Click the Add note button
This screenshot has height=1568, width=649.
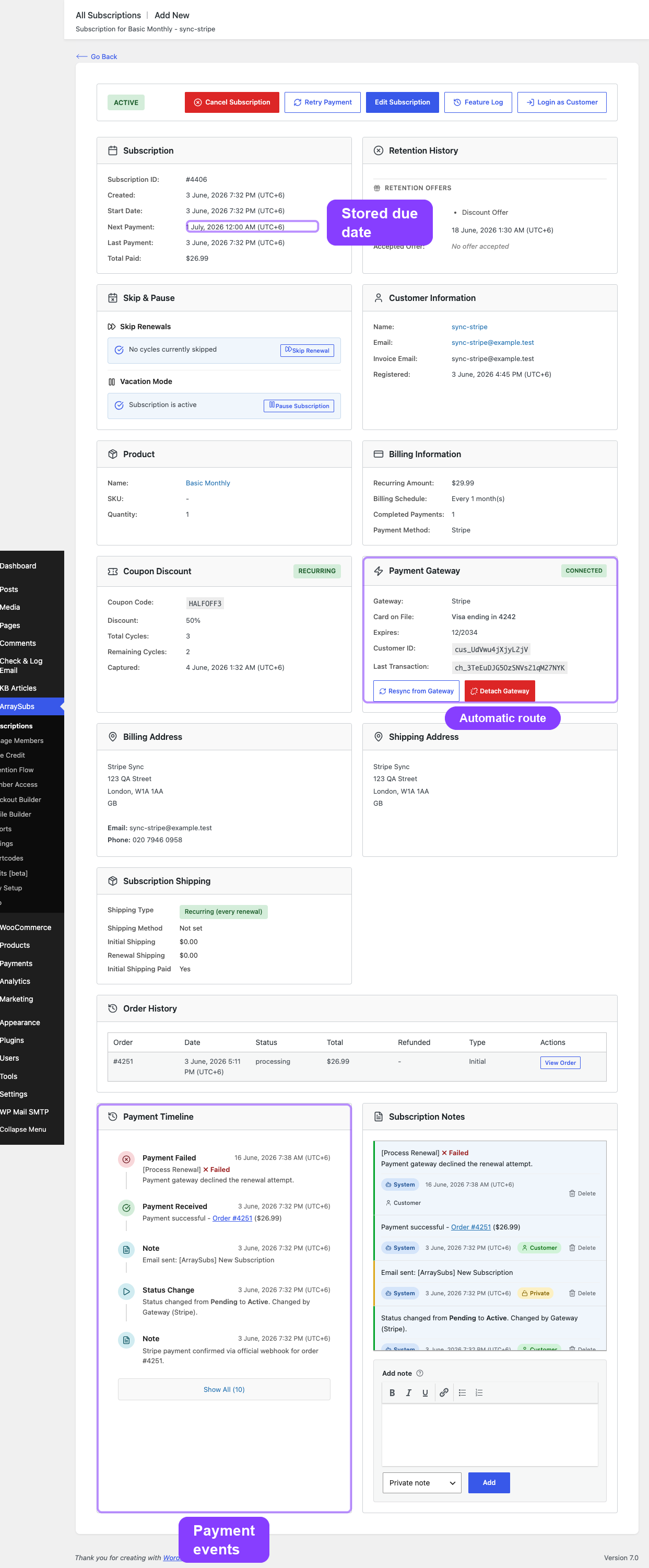tap(489, 1483)
